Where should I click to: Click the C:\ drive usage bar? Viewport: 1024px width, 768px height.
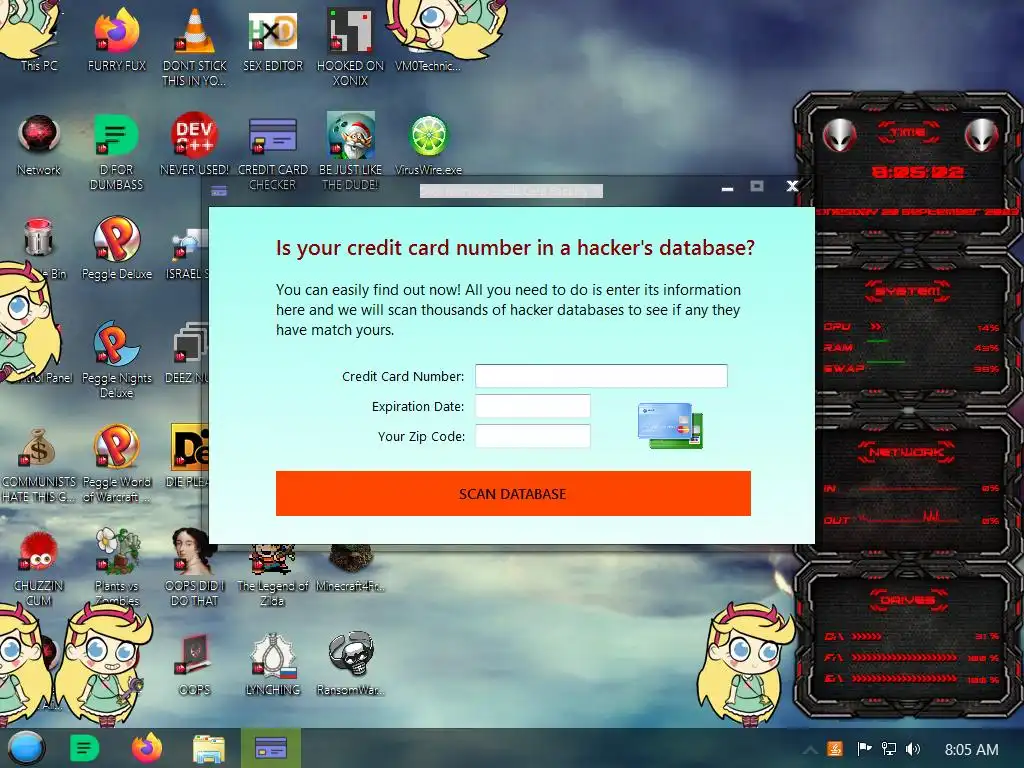coord(867,636)
